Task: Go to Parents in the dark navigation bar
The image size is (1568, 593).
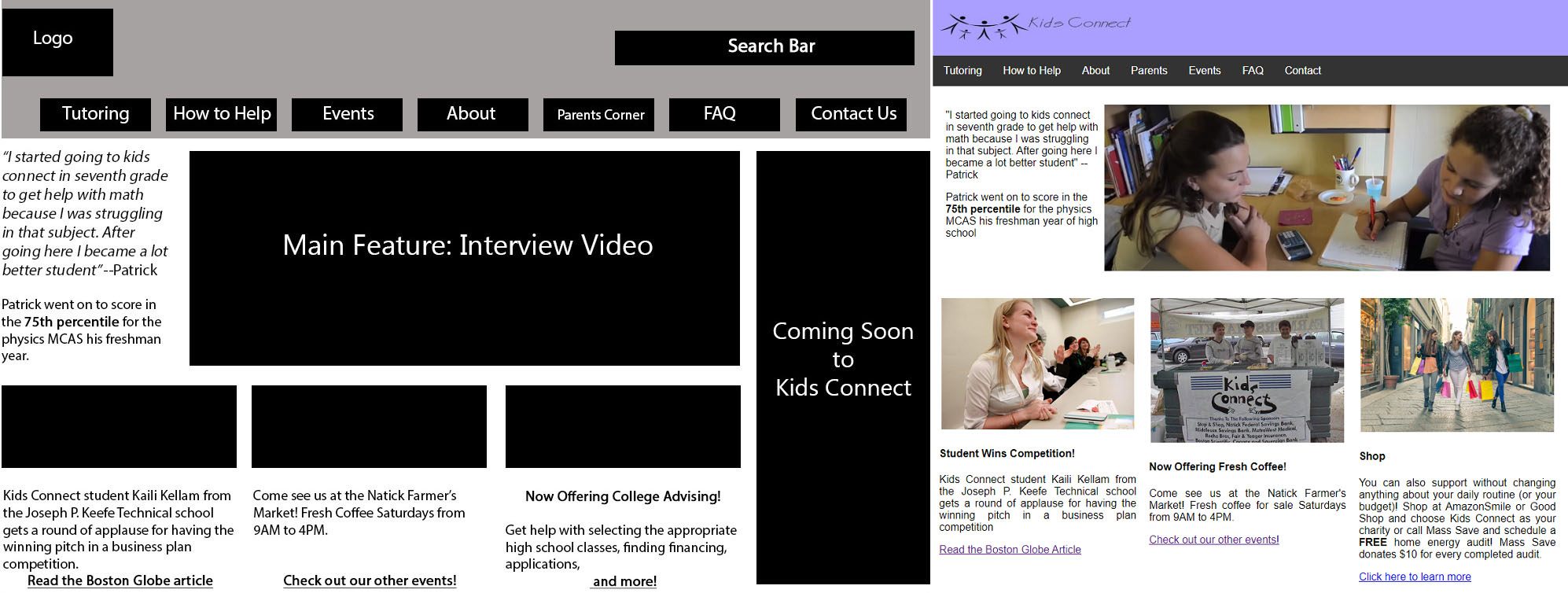Action: (x=1148, y=71)
